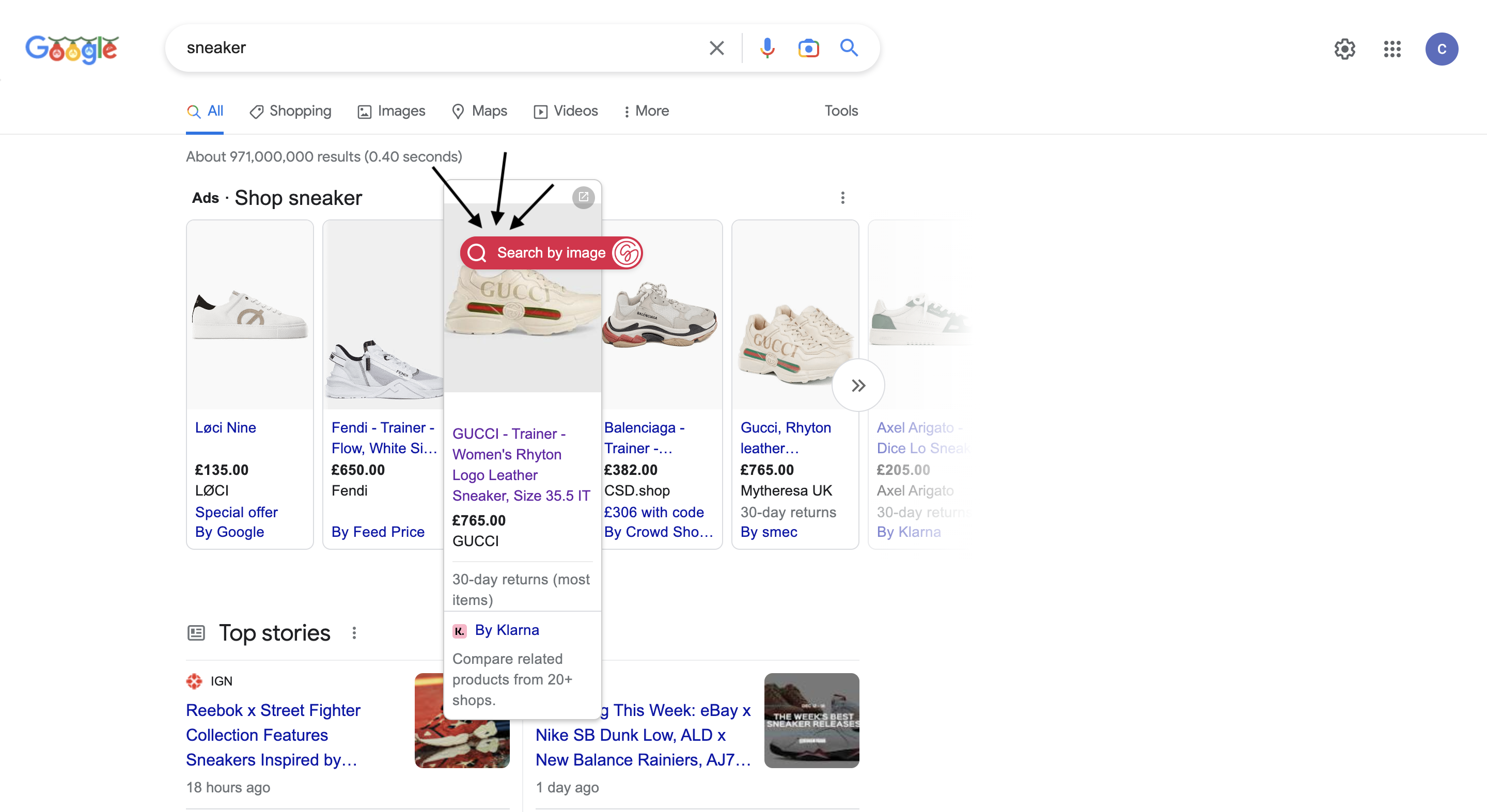Open the Reebok x Street Fighter story
This screenshot has width=1487, height=812.
273,735
